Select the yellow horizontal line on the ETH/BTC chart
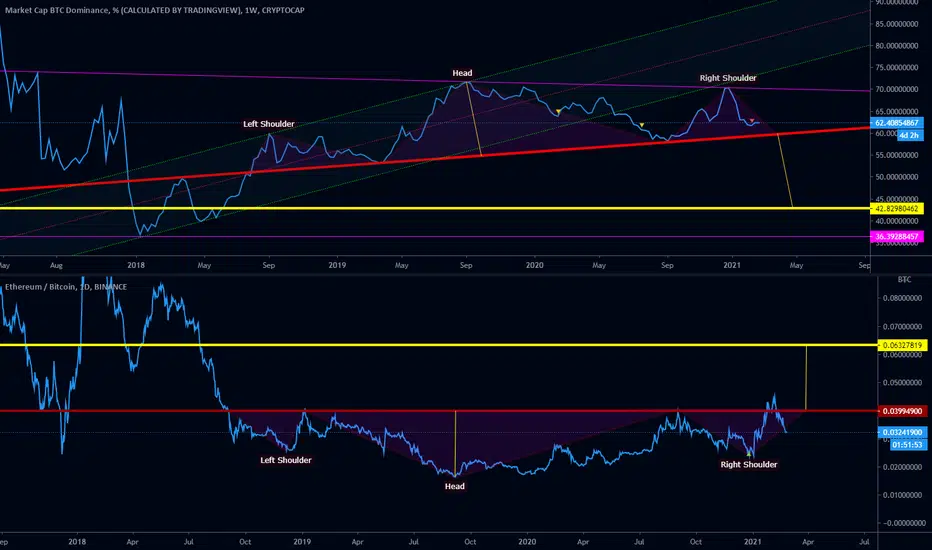The image size is (932, 550). pos(439,345)
